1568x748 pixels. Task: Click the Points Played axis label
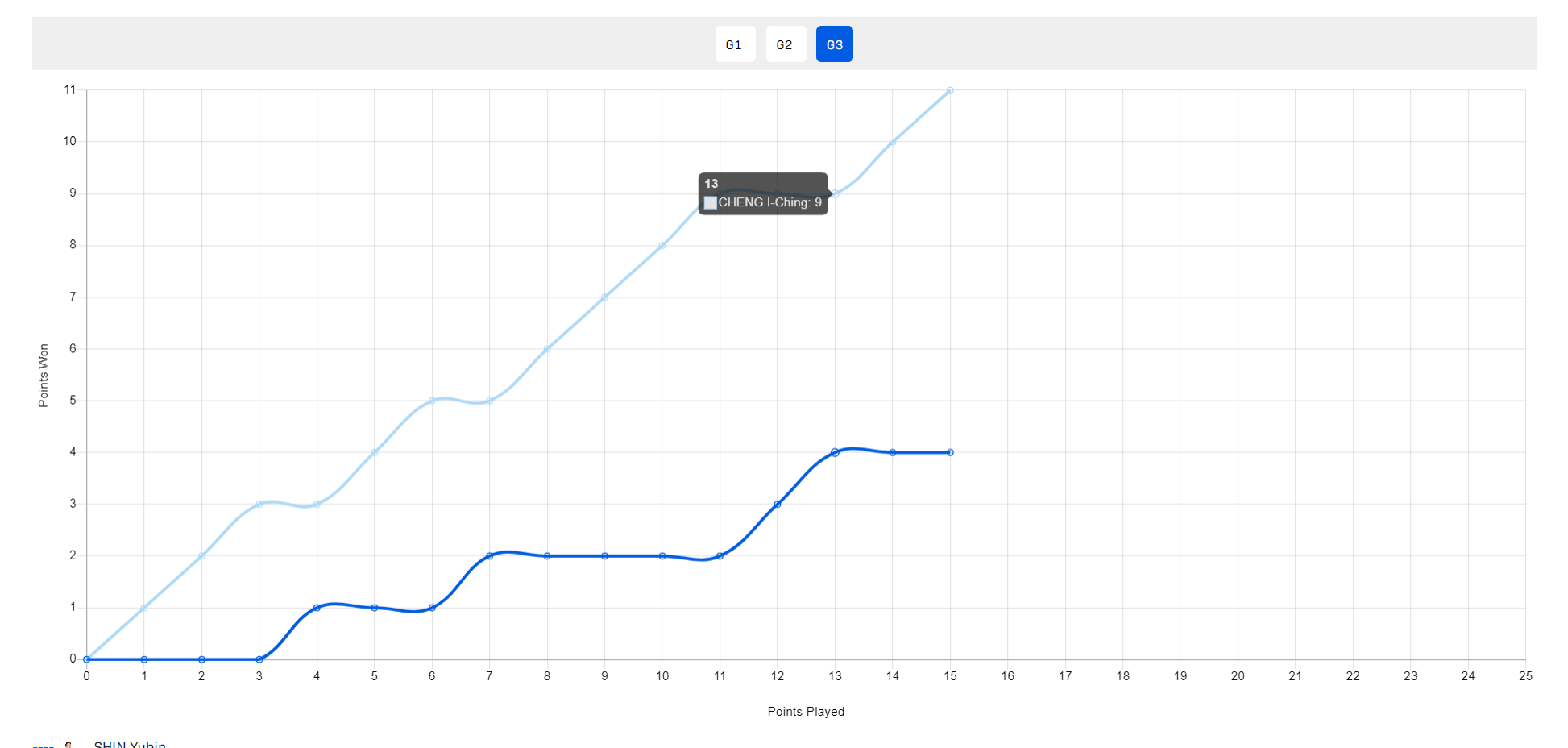[806, 711]
